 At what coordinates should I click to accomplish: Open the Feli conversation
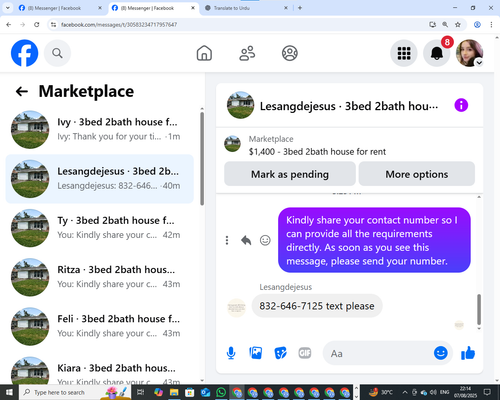point(99,326)
